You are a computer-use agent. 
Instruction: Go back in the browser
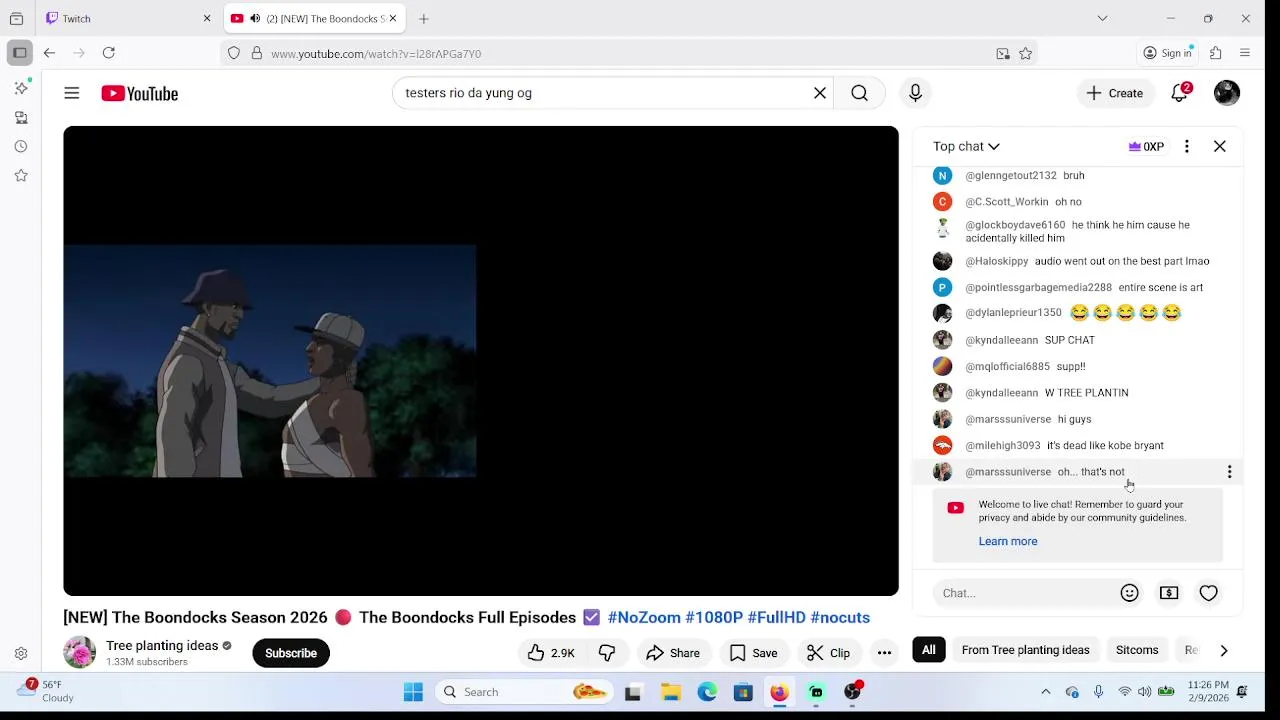[x=49, y=53]
